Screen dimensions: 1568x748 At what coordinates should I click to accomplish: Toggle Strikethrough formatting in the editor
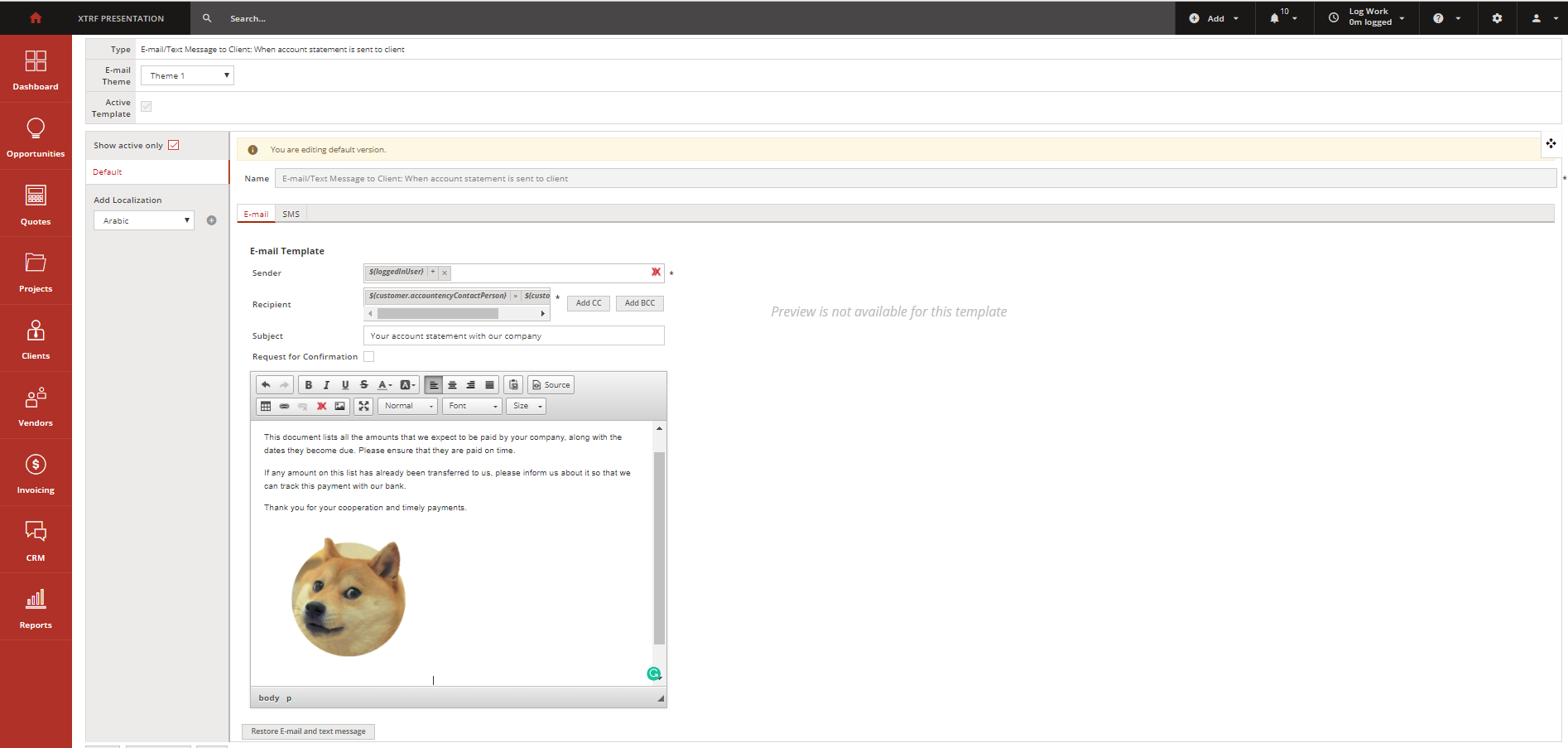(x=363, y=384)
